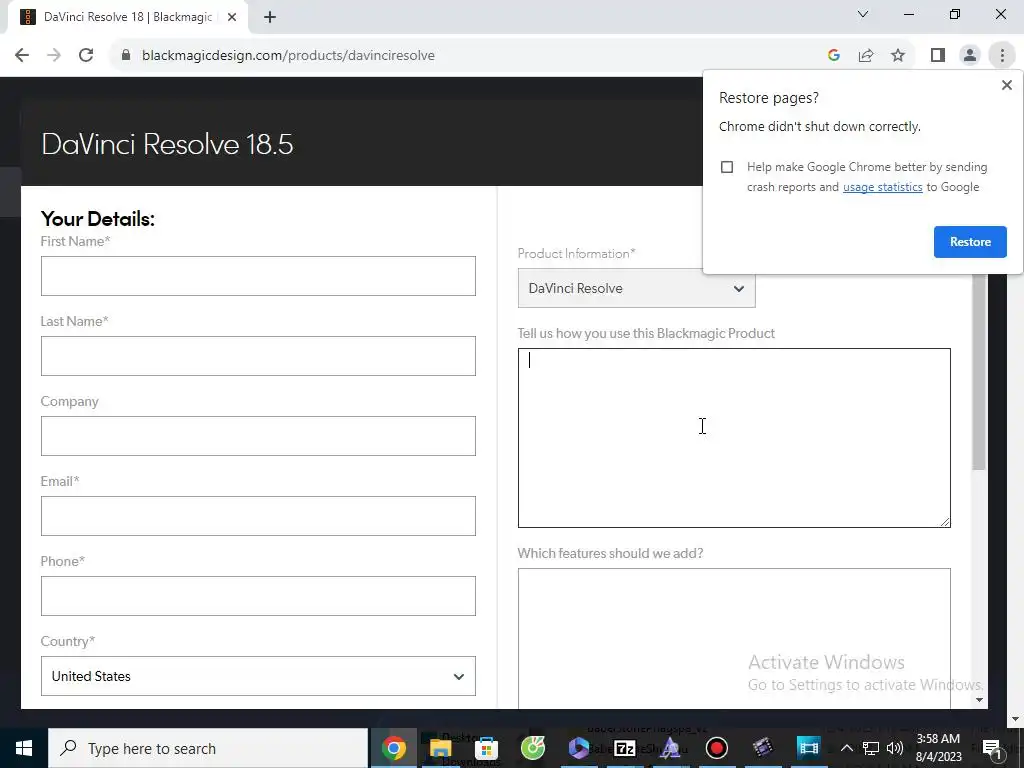The height and width of the screenshot is (768, 1024).
Task: Open a new tab with plus button
Action: (270, 17)
